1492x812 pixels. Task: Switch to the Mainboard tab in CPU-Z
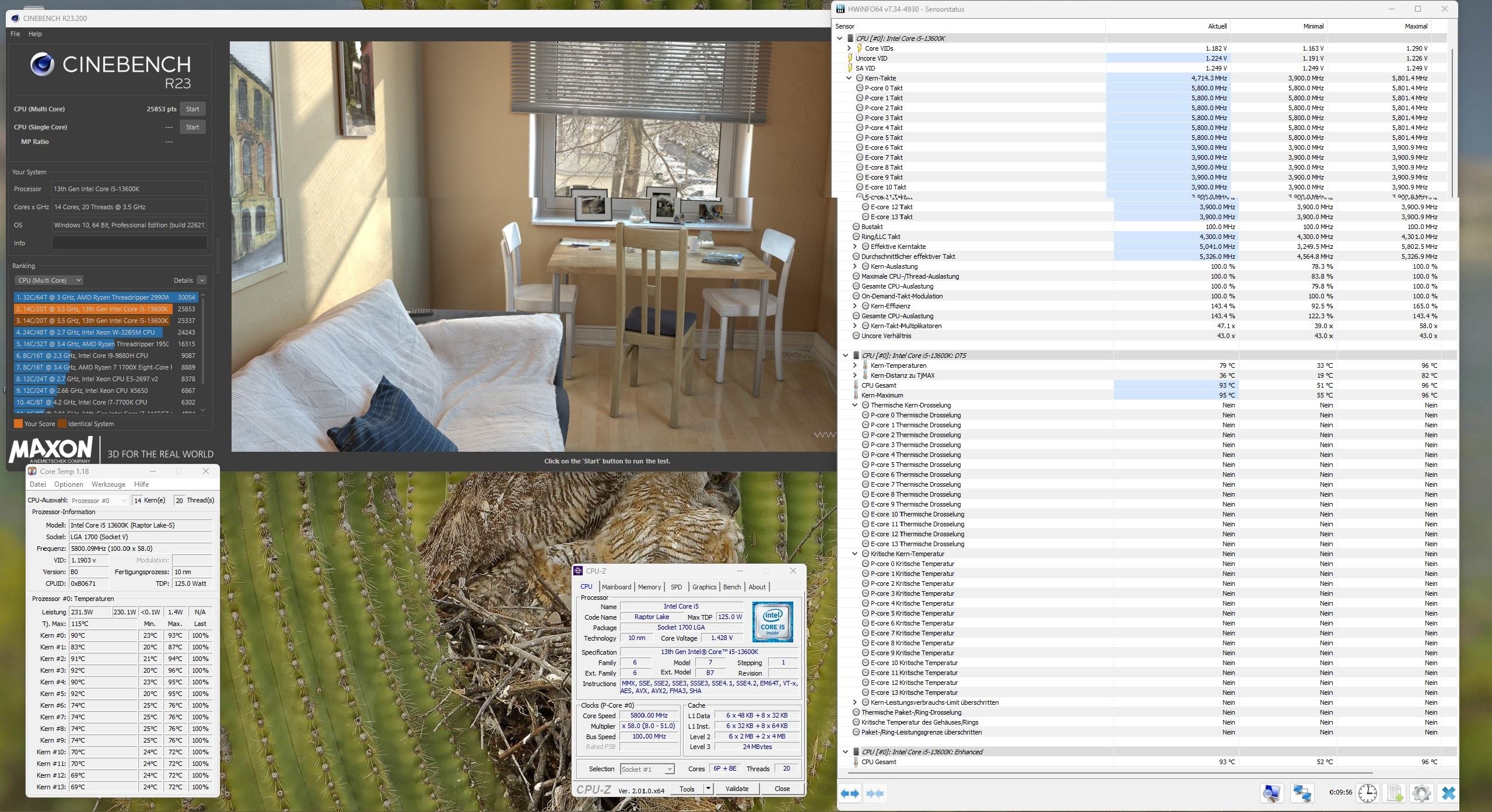[x=617, y=587]
